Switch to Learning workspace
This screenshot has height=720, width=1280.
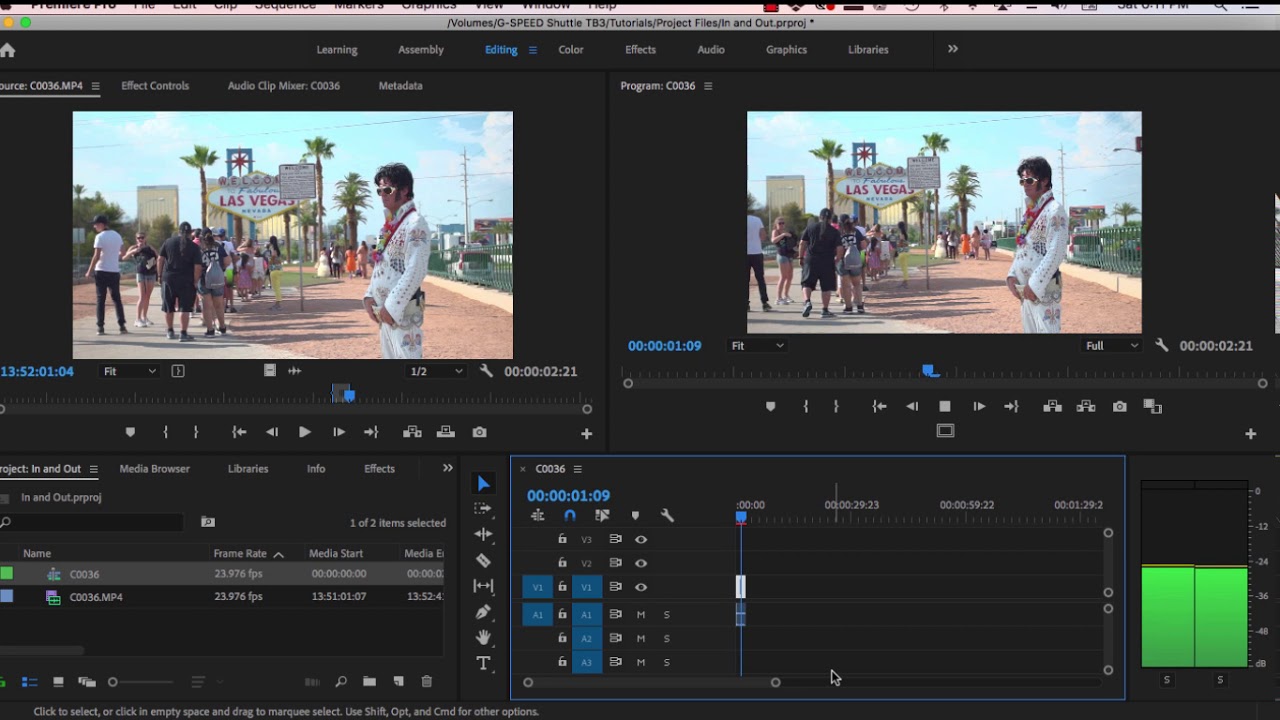tap(337, 50)
